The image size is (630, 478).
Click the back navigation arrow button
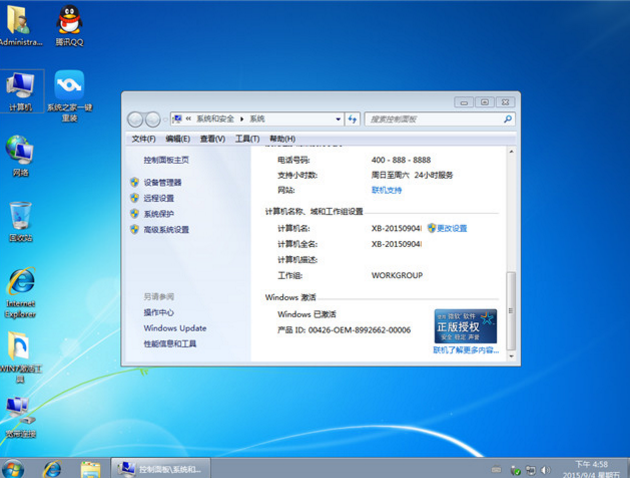coord(135,119)
